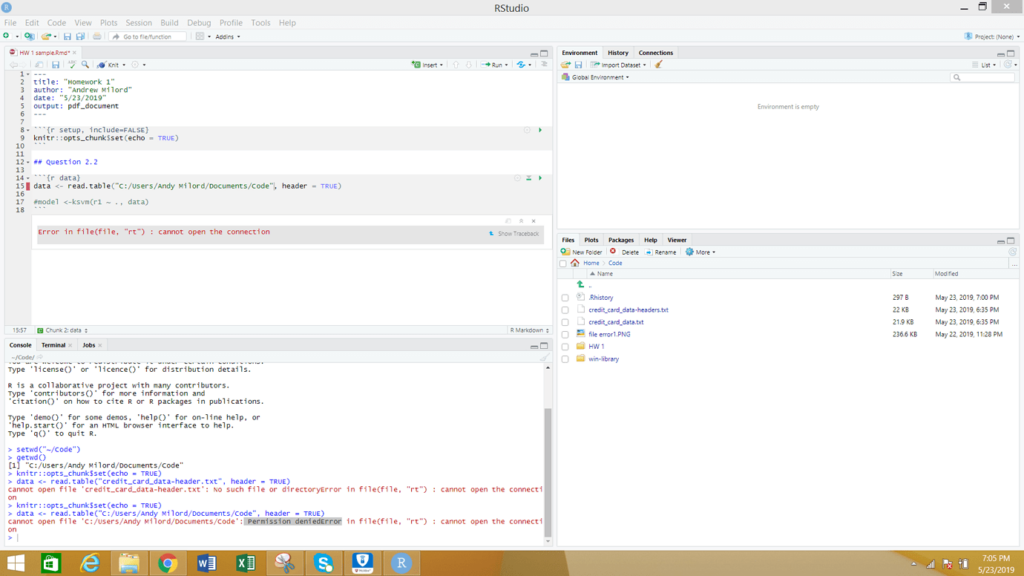The image size is (1024, 576).
Task: Open the Code menu
Action: tap(56, 23)
